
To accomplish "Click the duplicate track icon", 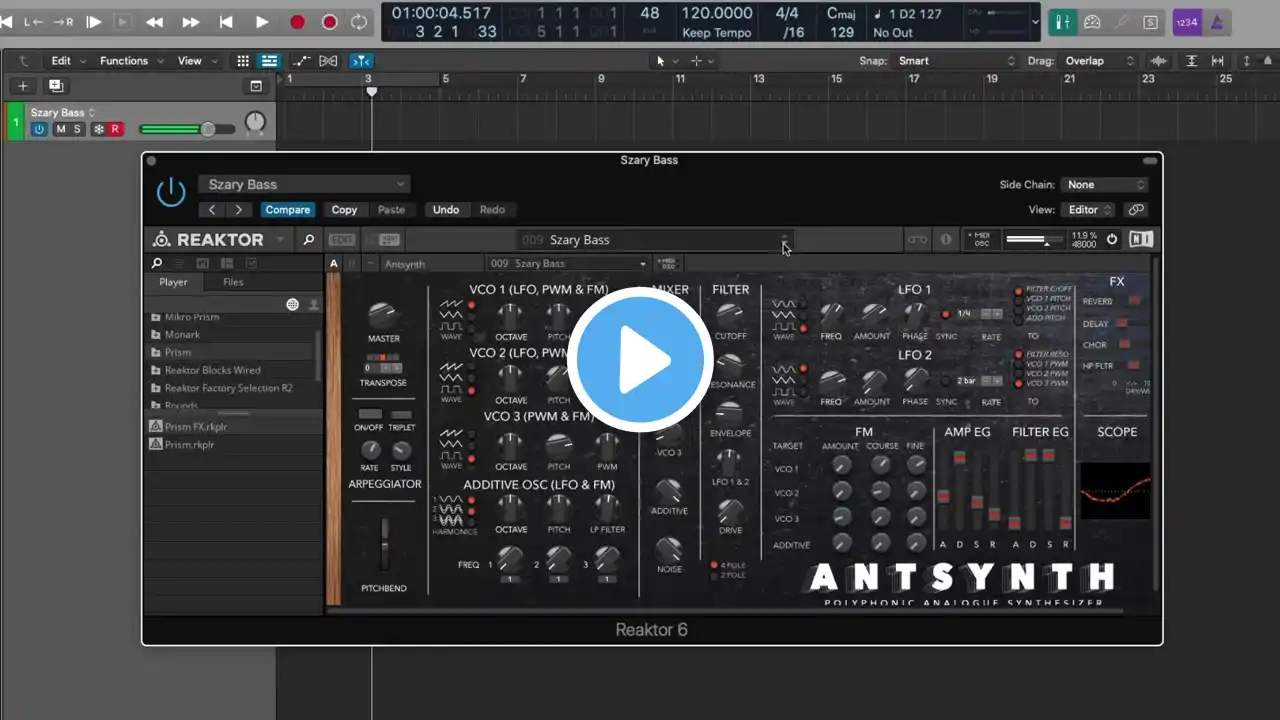I will click(x=56, y=86).
